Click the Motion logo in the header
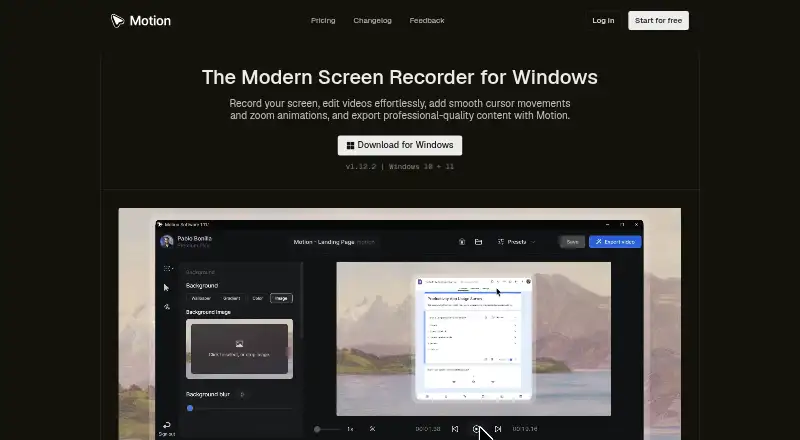Viewport: 800px width, 440px height. pyautogui.click(x=141, y=21)
